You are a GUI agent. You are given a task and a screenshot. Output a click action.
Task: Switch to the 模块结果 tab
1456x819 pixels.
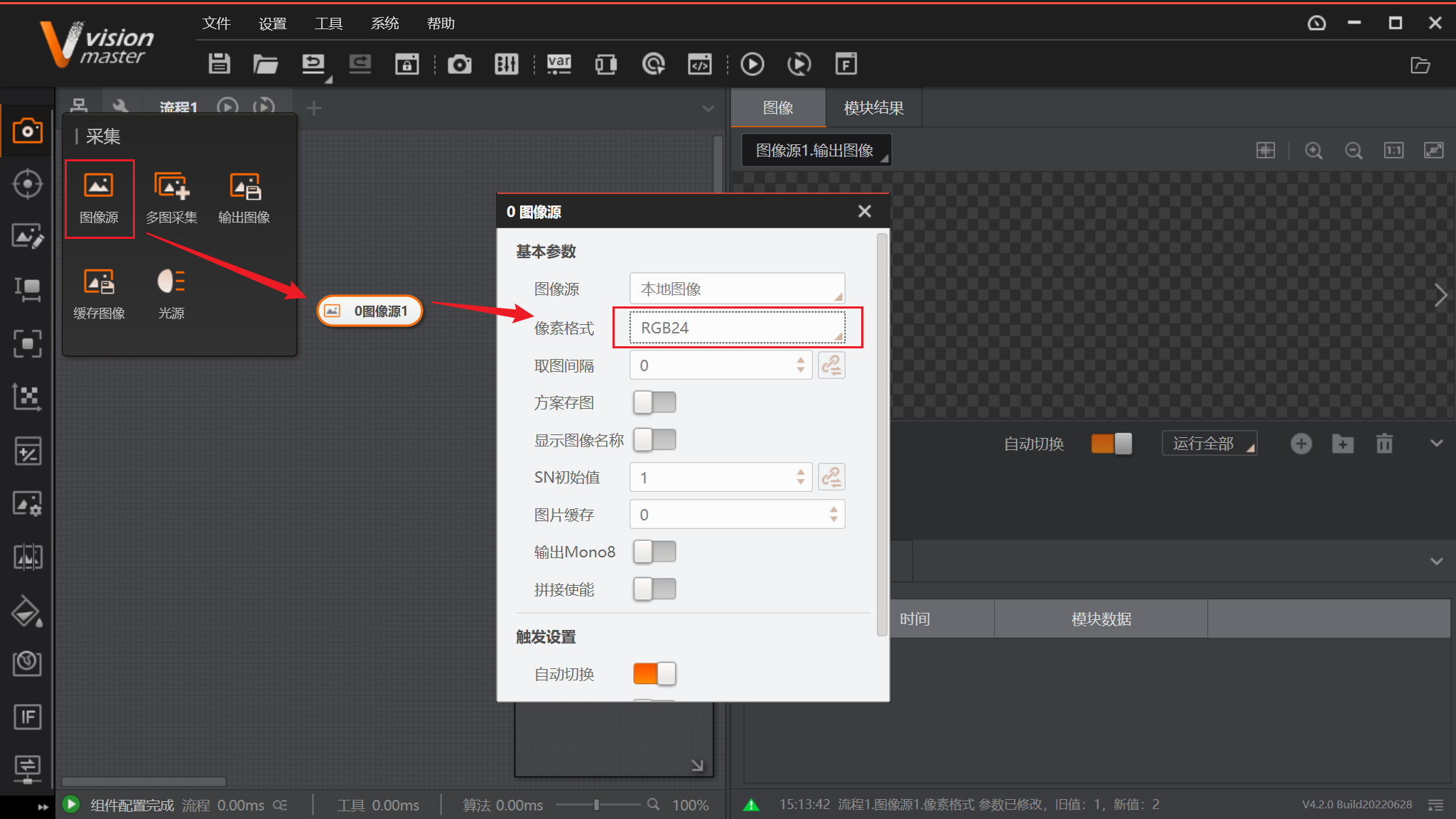[873, 108]
